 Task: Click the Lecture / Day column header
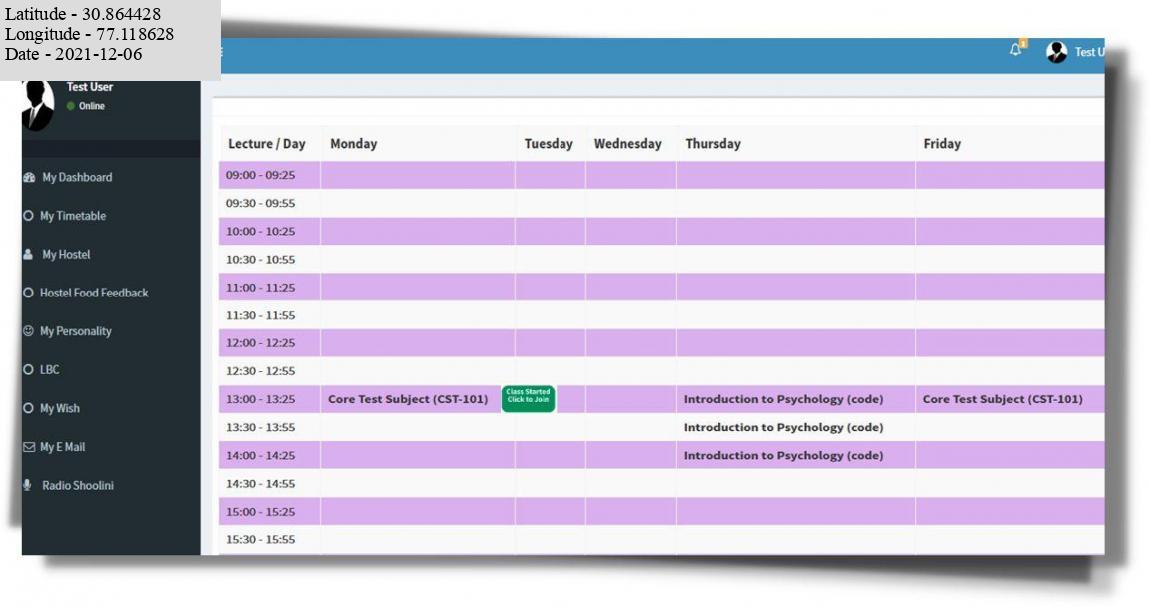pos(267,144)
